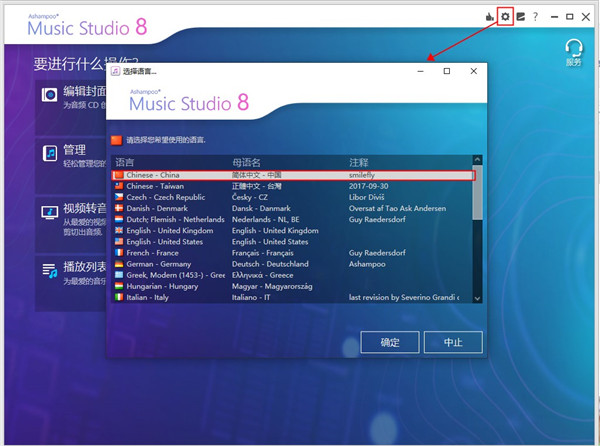Select 'French - France' row
Screen dimensions: 600x446
293,253
